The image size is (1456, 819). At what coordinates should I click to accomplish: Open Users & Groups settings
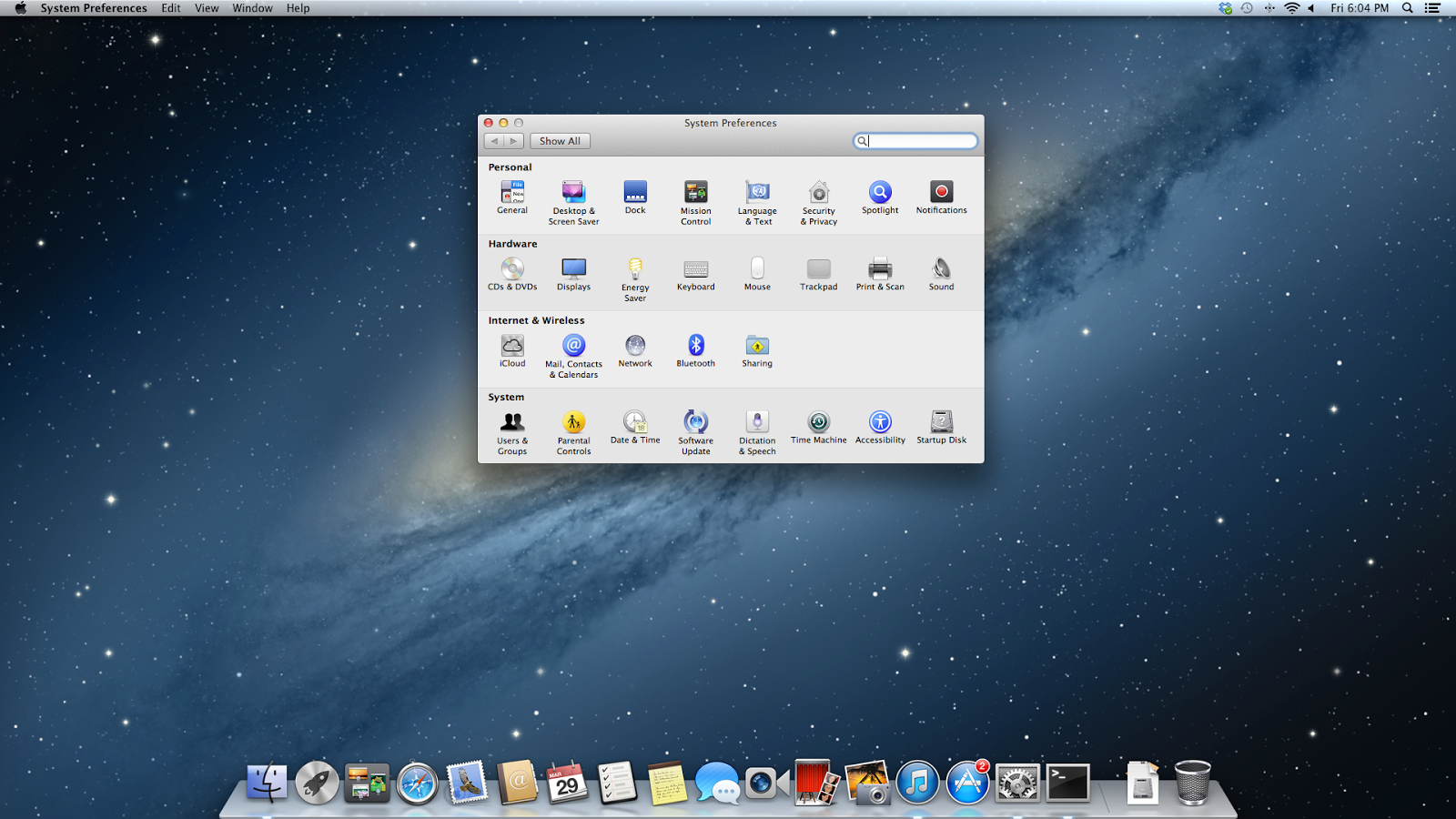point(511,423)
